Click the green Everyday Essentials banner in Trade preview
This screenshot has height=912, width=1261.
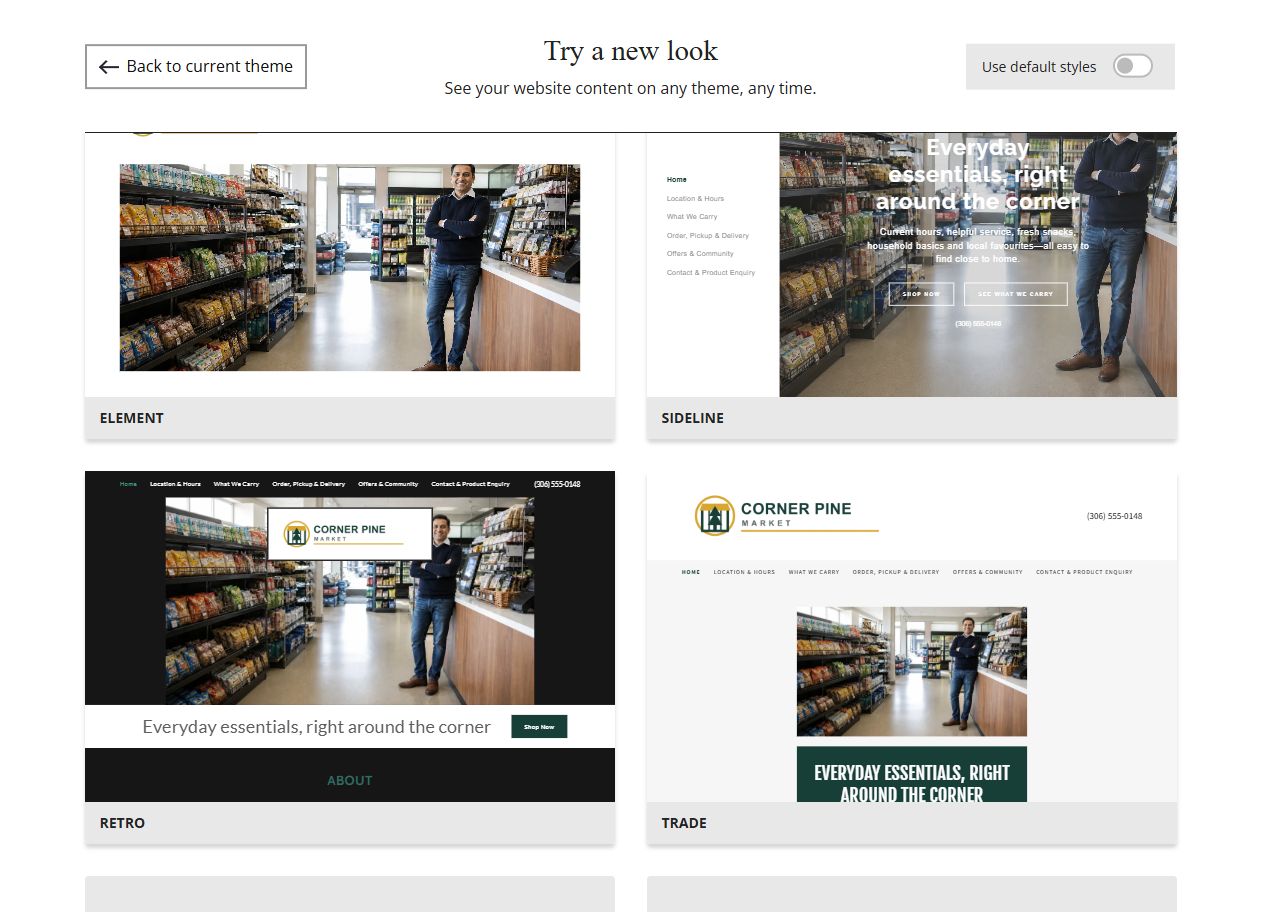click(x=912, y=774)
